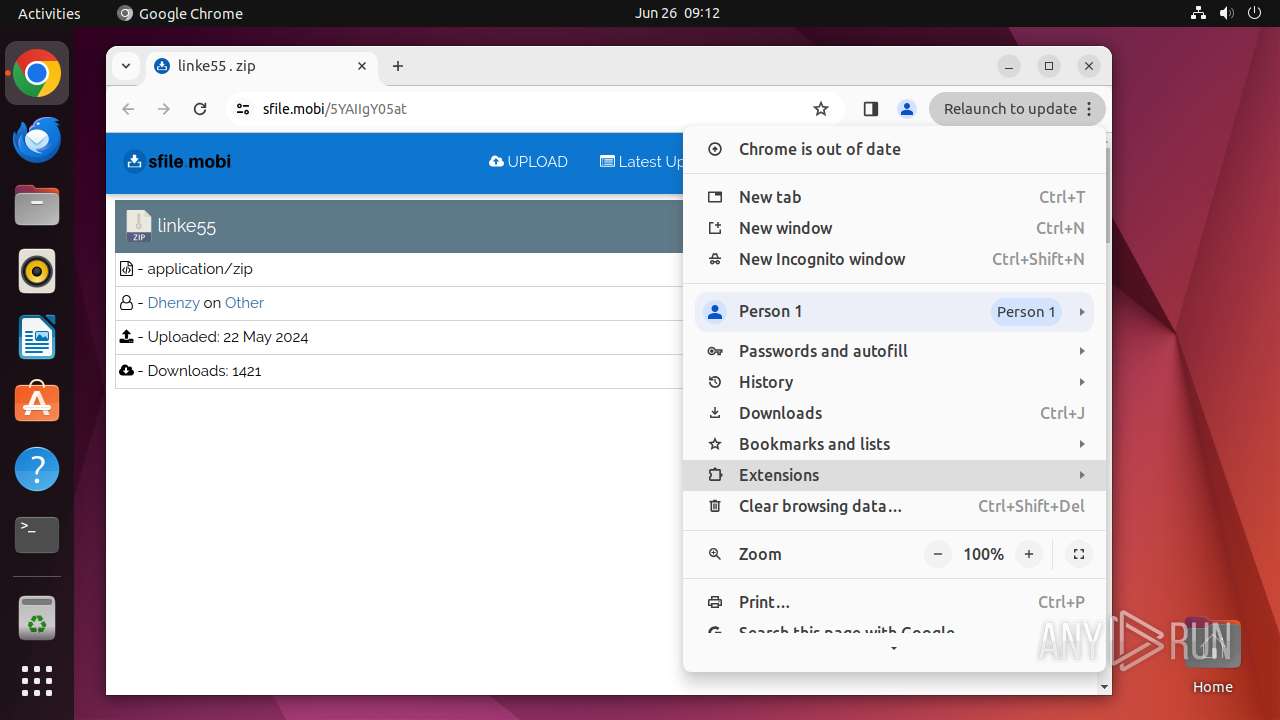This screenshot has width=1280, height=720.
Task: Close the linke55 . zip tab
Action: [362, 66]
